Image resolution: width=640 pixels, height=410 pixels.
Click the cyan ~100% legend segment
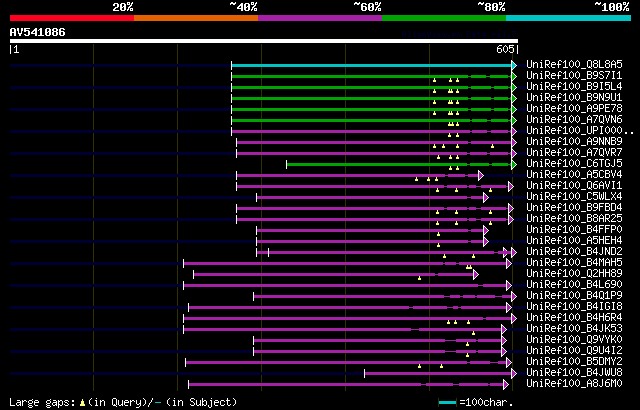[x=569, y=18]
